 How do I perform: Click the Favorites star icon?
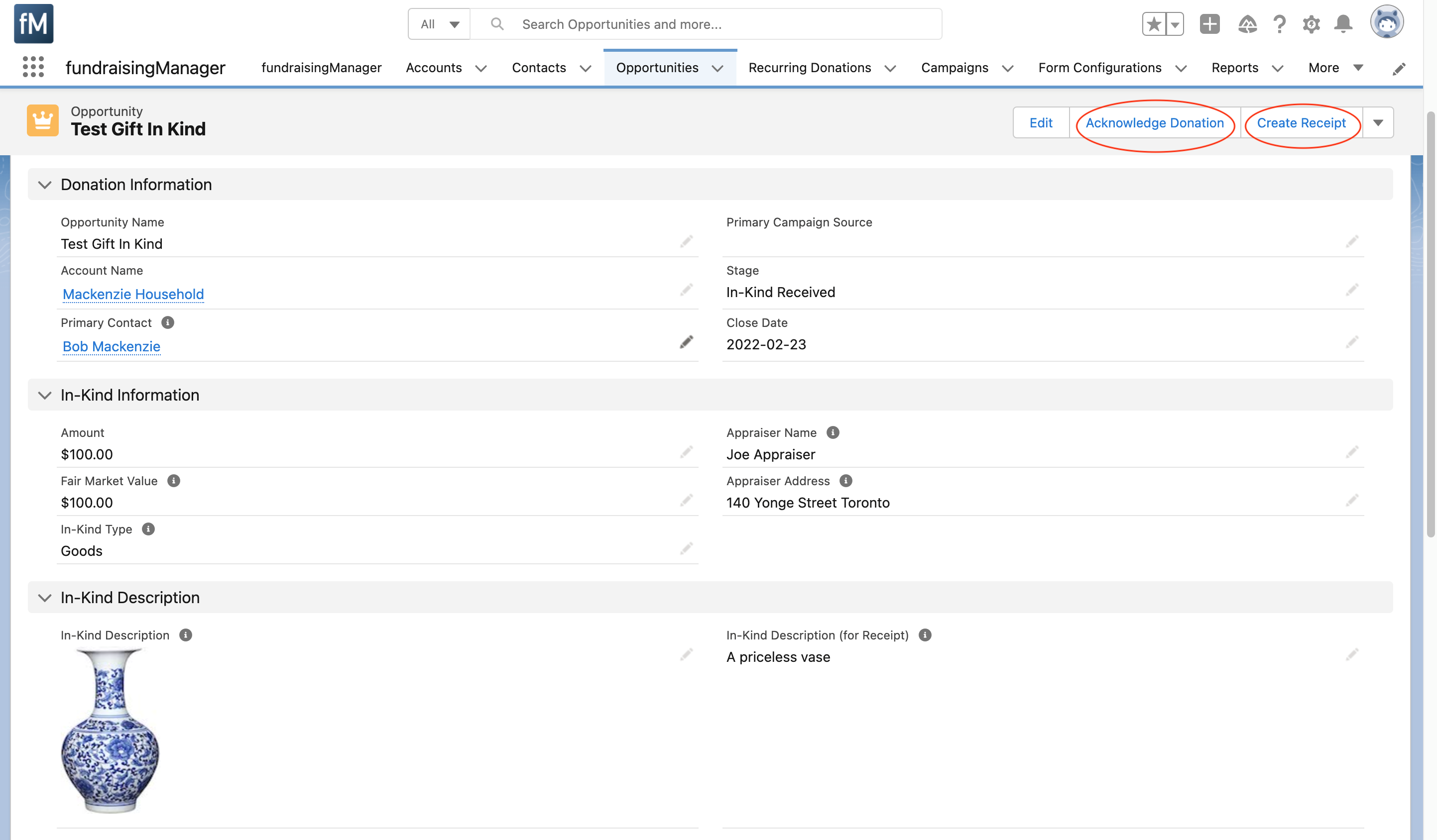point(1154,24)
